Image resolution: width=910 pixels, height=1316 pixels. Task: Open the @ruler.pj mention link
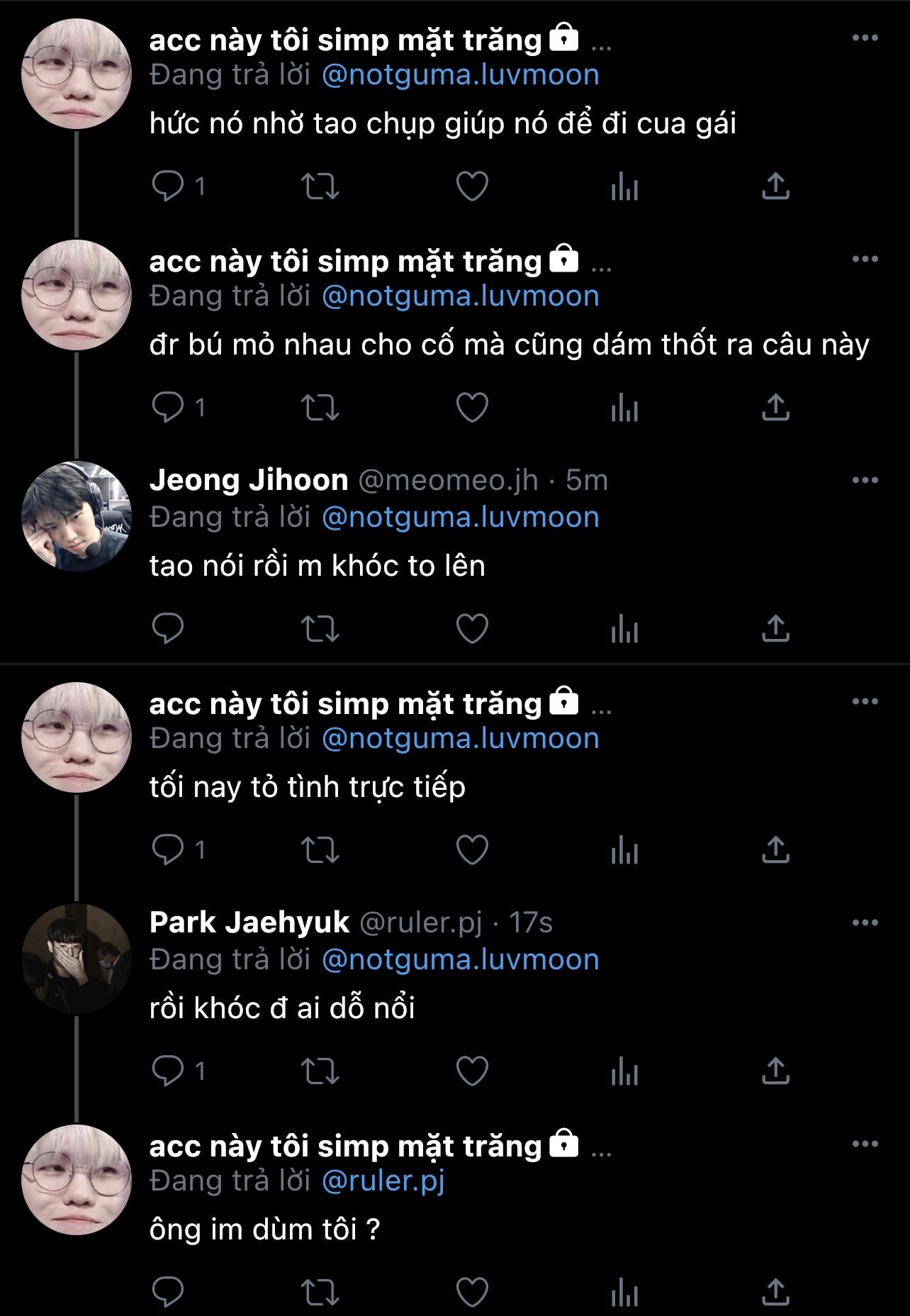[x=383, y=1181]
